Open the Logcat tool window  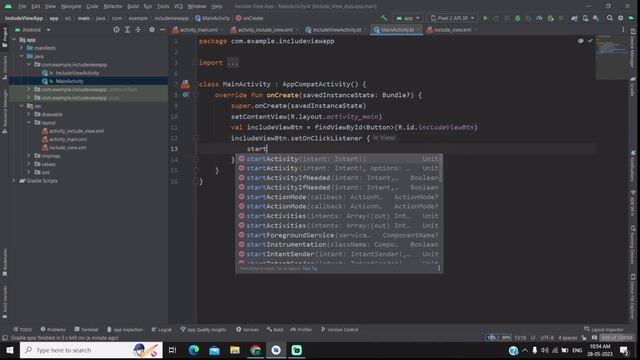coord(162,330)
